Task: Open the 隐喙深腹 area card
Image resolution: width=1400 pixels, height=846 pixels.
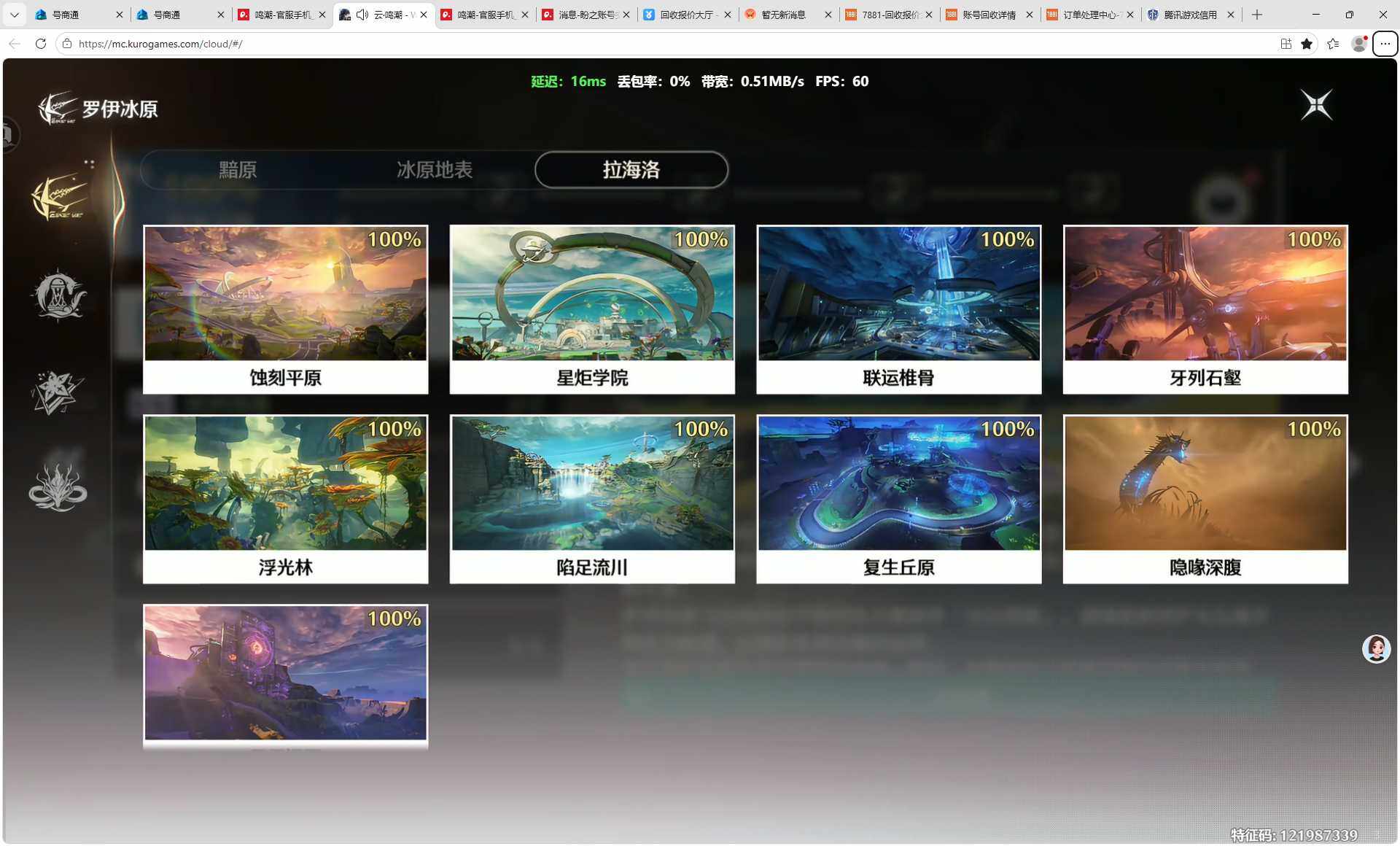Action: [x=1205, y=499]
